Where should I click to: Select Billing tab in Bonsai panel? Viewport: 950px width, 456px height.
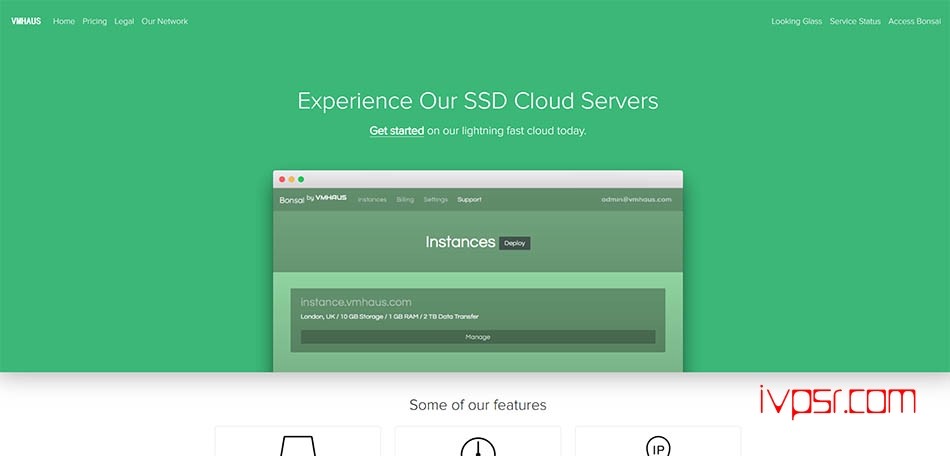pos(405,200)
